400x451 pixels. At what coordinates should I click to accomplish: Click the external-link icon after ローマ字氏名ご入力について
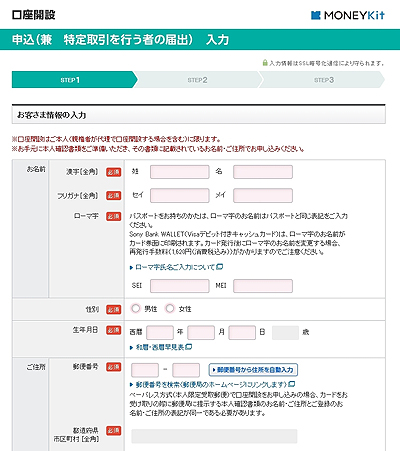point(219,267)
